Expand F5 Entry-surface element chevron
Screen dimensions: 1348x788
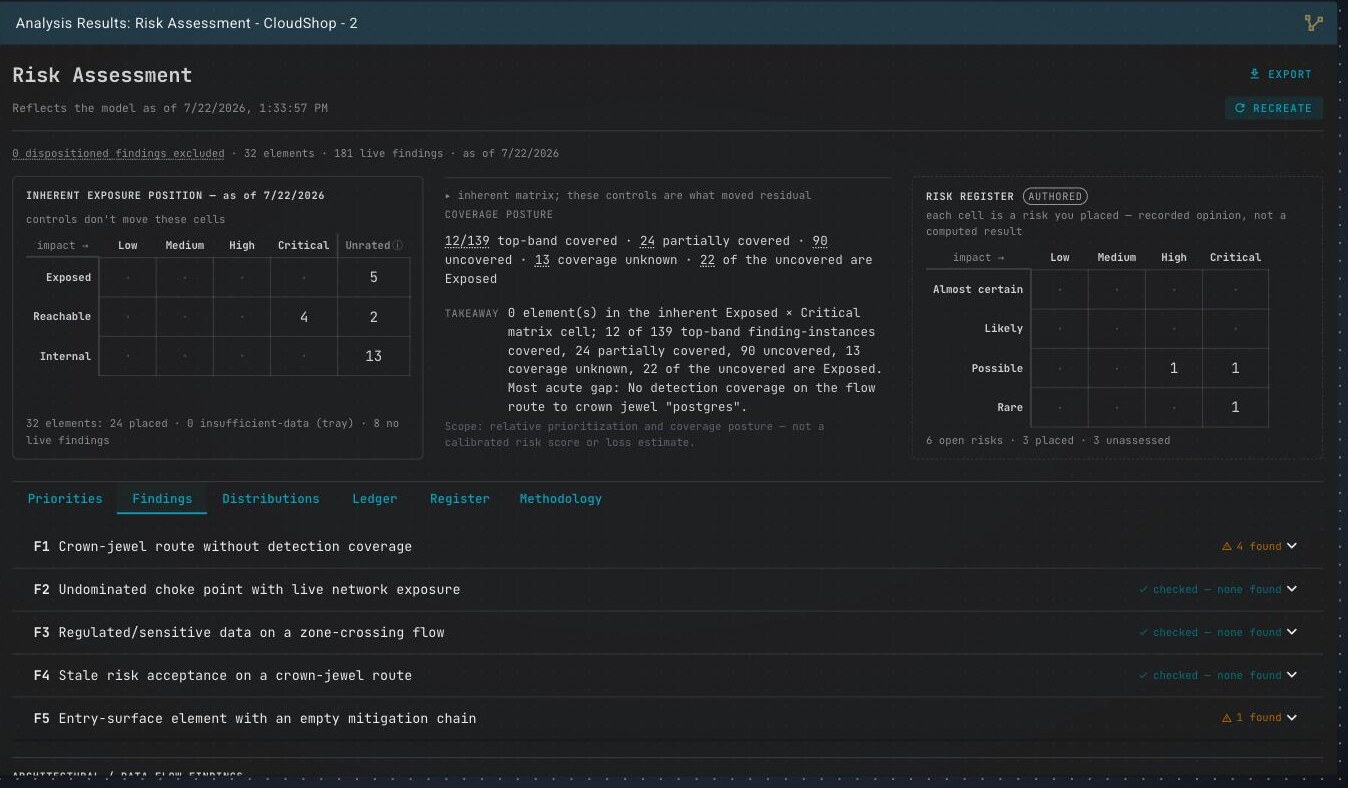click(1292, 717)
